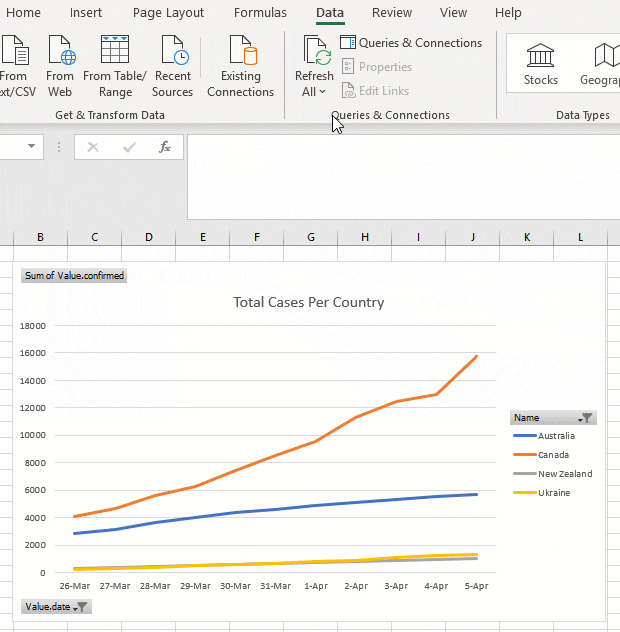Open the Formulas tab

[x=260, y=12]
